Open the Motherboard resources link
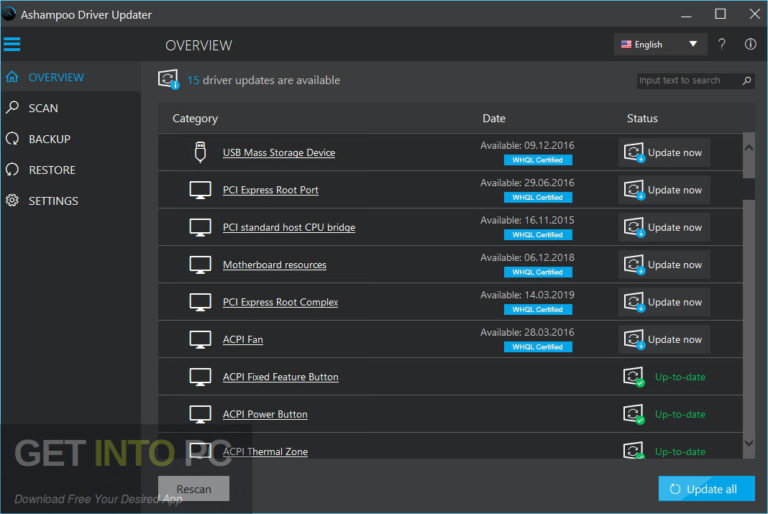 click(x=274, y=265)
